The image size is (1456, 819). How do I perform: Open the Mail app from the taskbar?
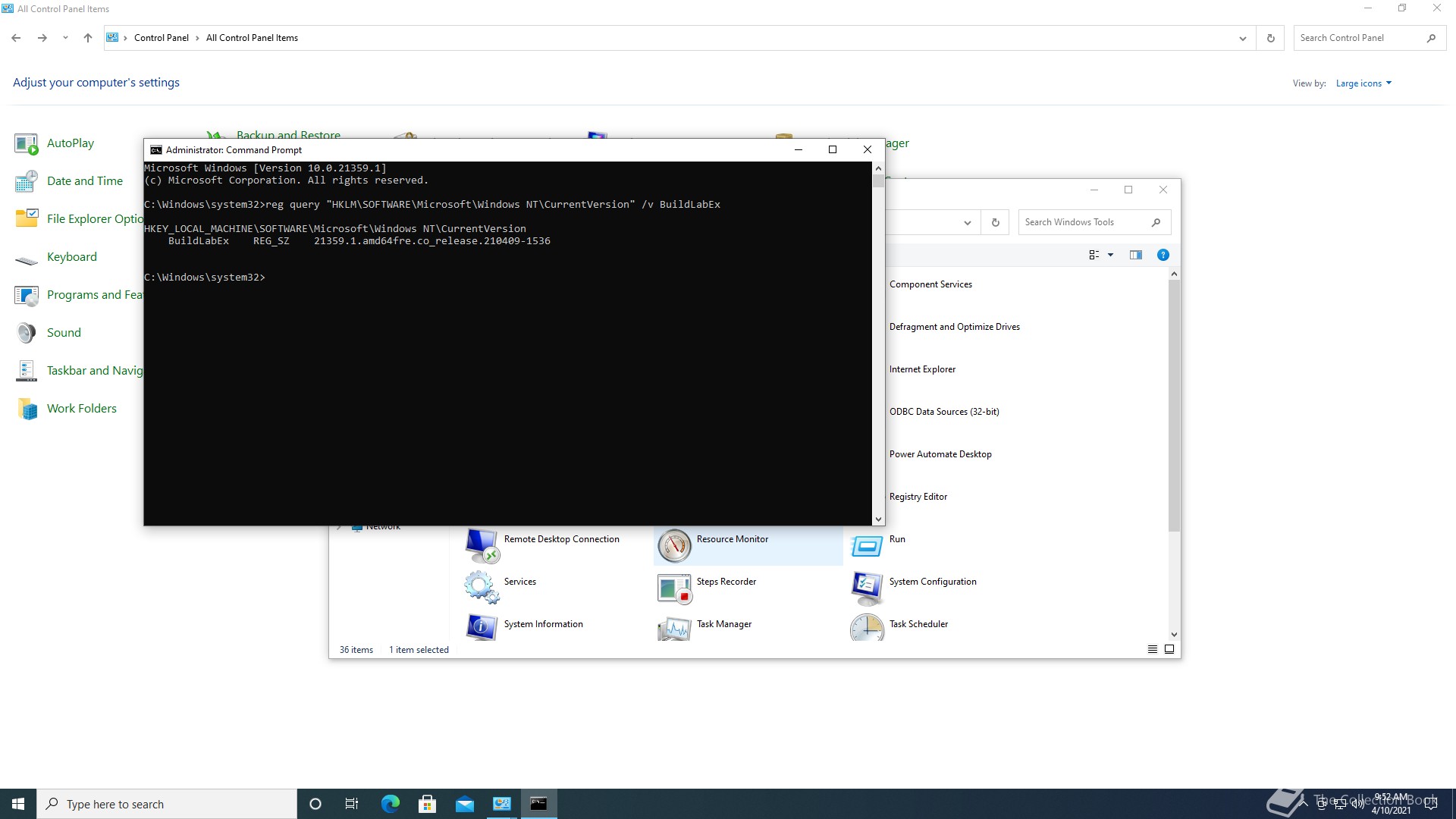(x=464, y=804)
